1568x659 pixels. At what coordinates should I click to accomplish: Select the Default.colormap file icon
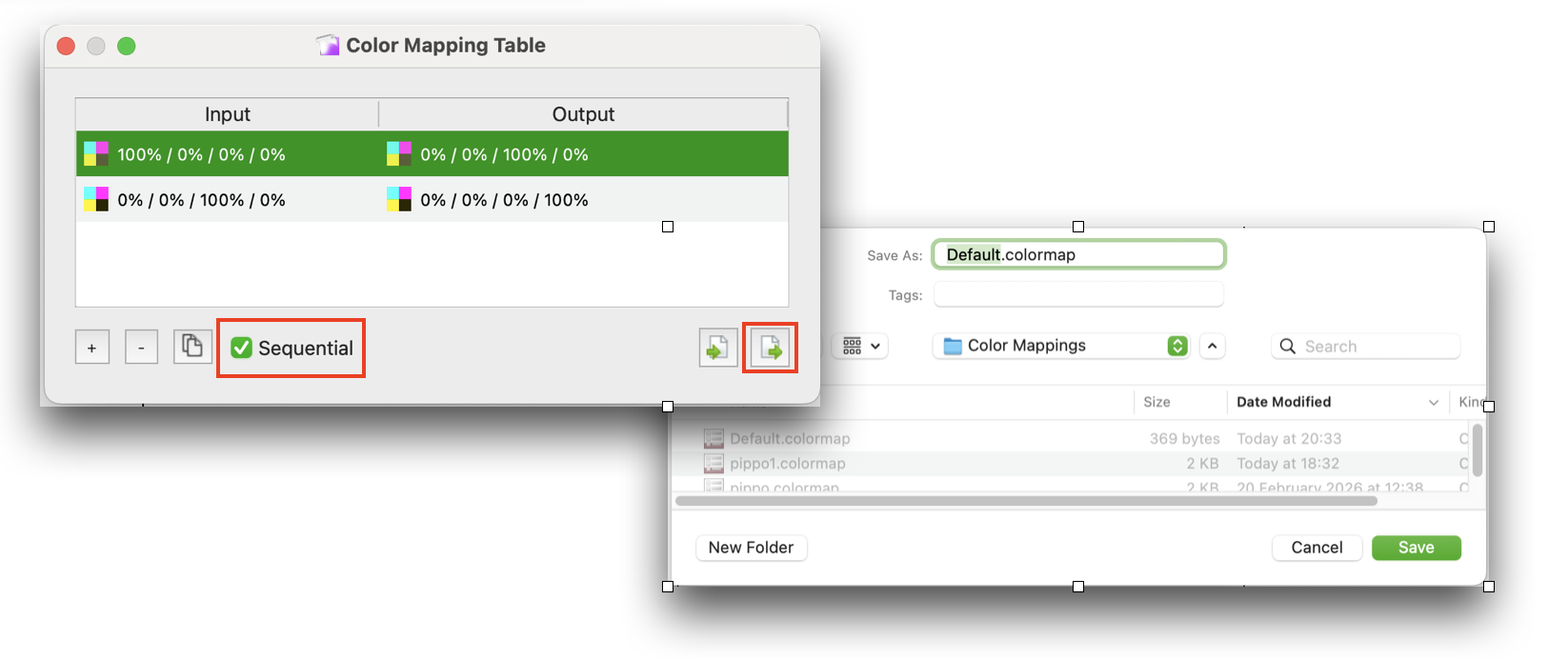click(714, 439)
